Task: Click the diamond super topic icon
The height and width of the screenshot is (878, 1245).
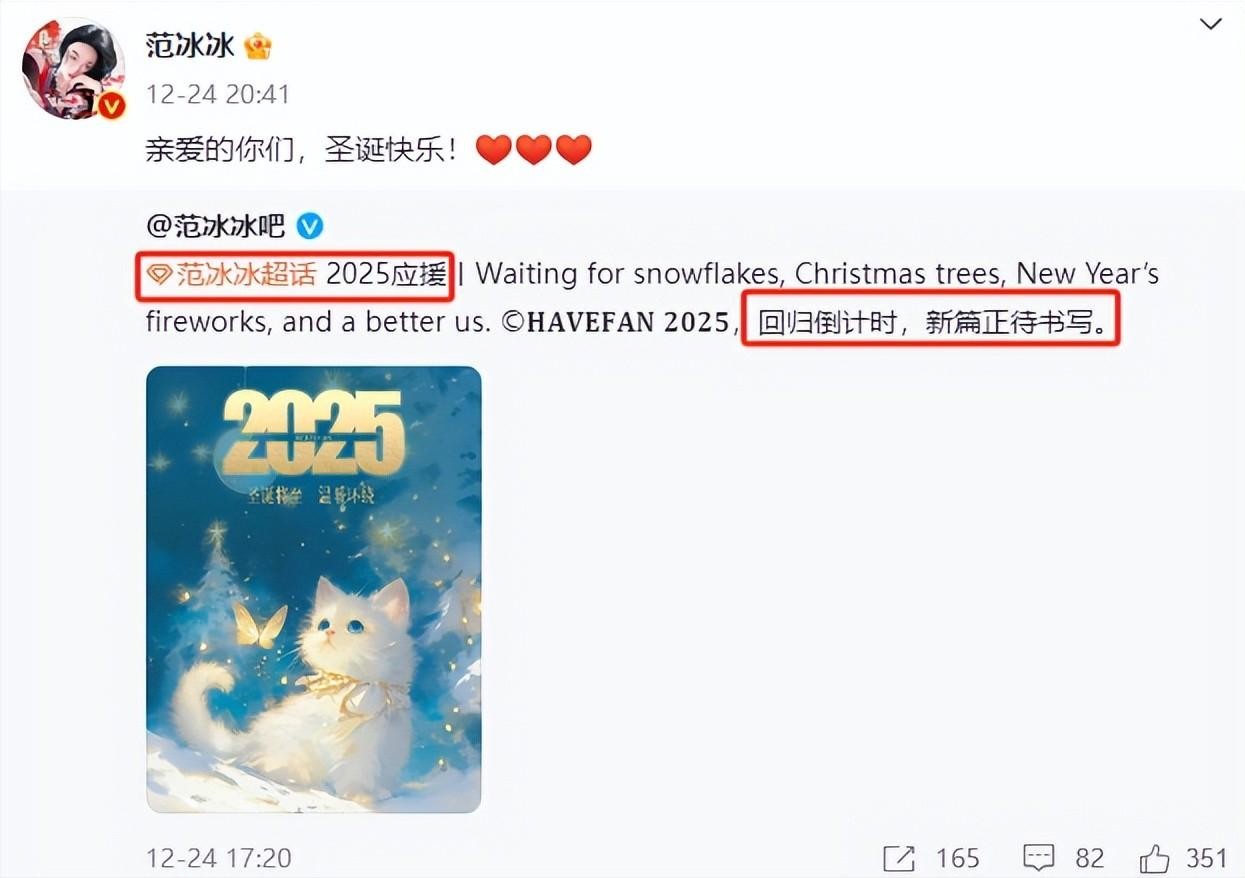Action: (160, 276)
